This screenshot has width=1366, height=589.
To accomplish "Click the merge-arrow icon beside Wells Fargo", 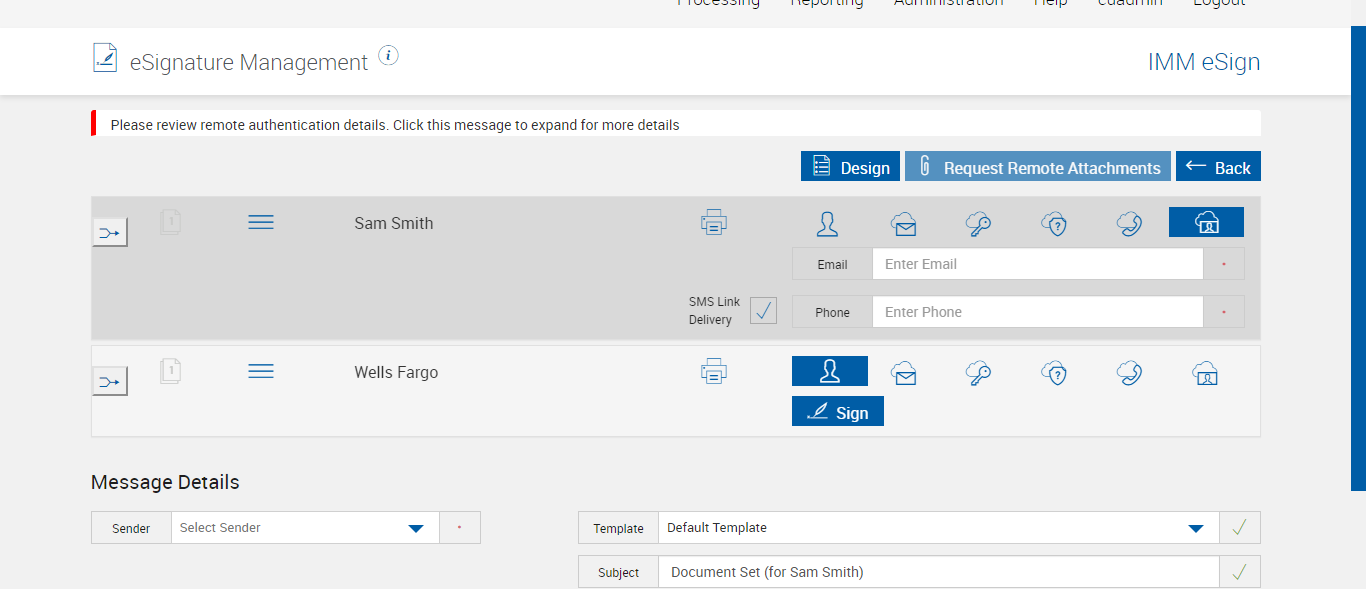I will 110,381.
